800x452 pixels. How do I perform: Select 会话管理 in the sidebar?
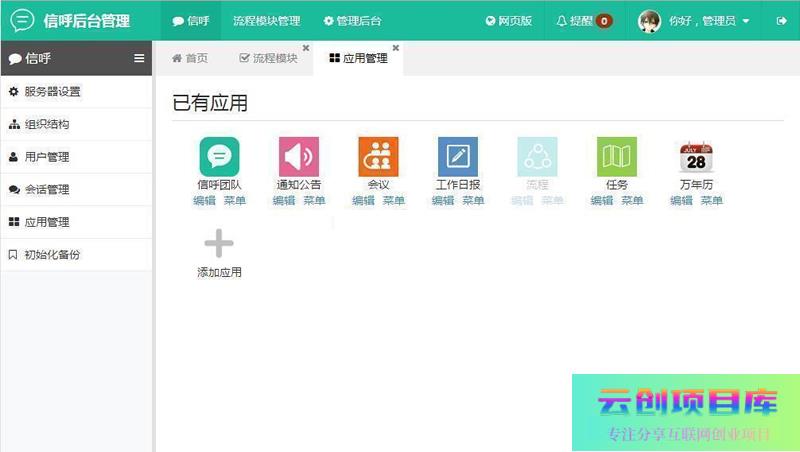tap(77, 189)
